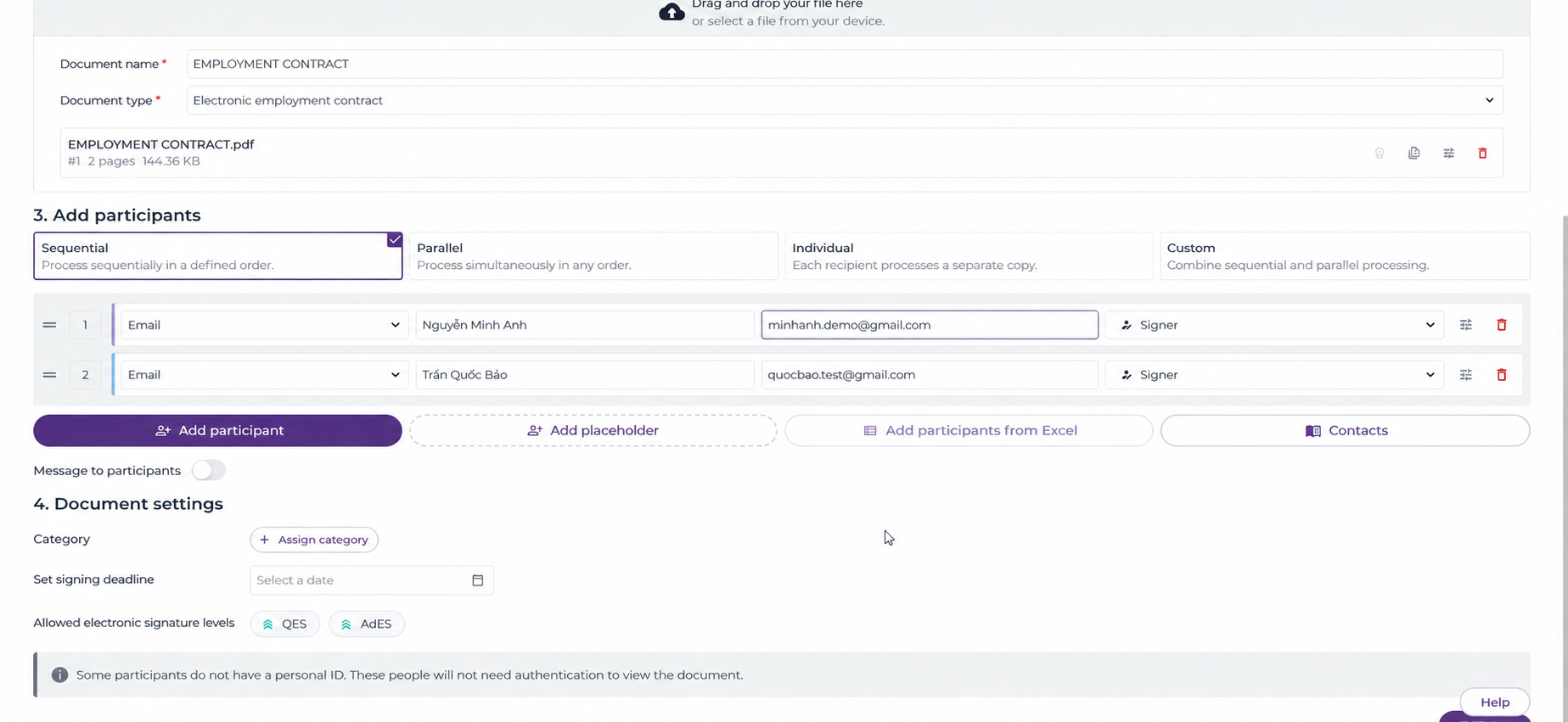
Task: Open Email method dropdown for participant 2
Action: coord(264,375)
